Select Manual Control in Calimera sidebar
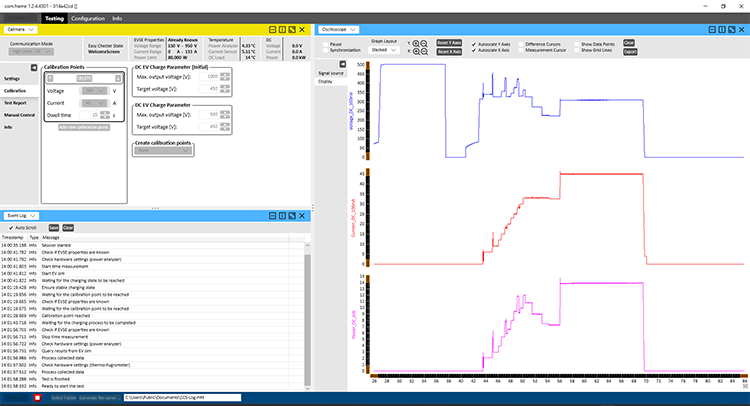 click(x=20, y=115)
